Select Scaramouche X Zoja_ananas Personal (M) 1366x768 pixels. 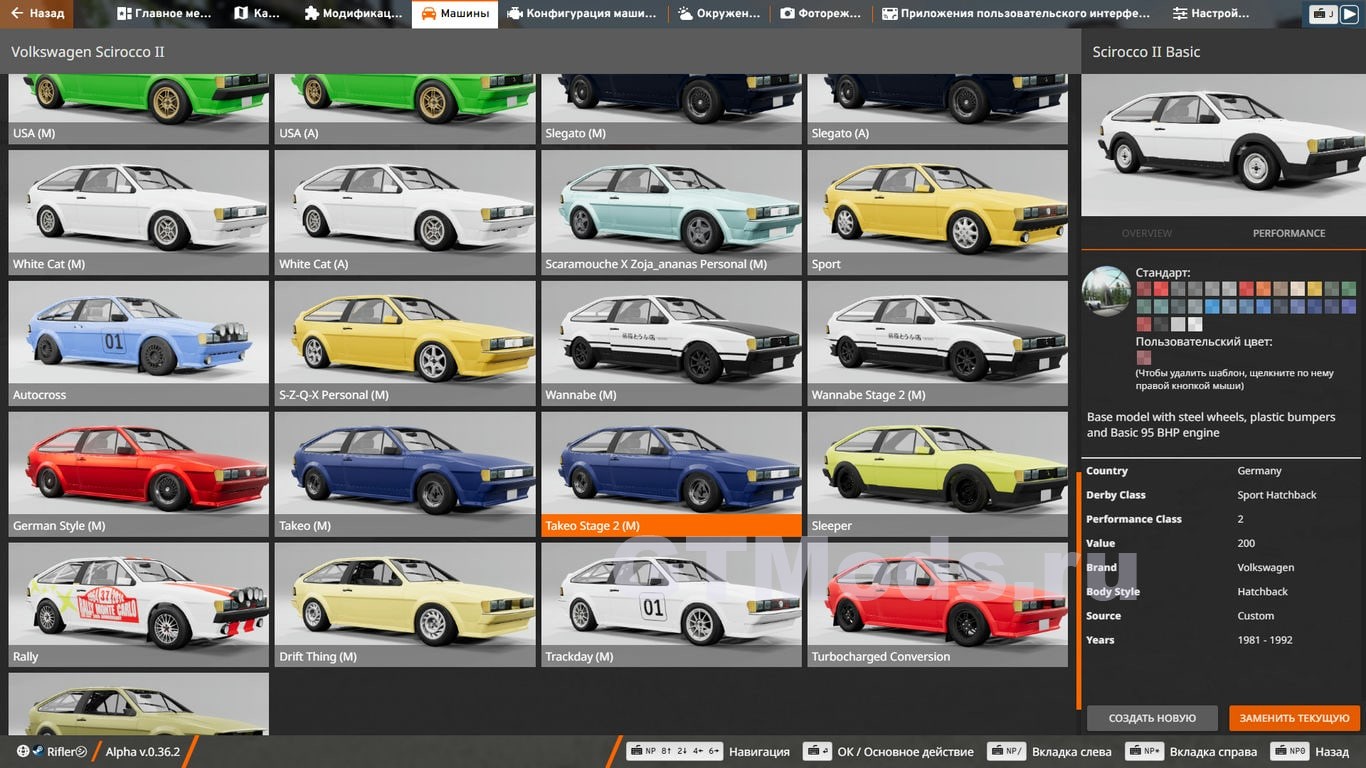pyautogui.click(x=671, y=213)
